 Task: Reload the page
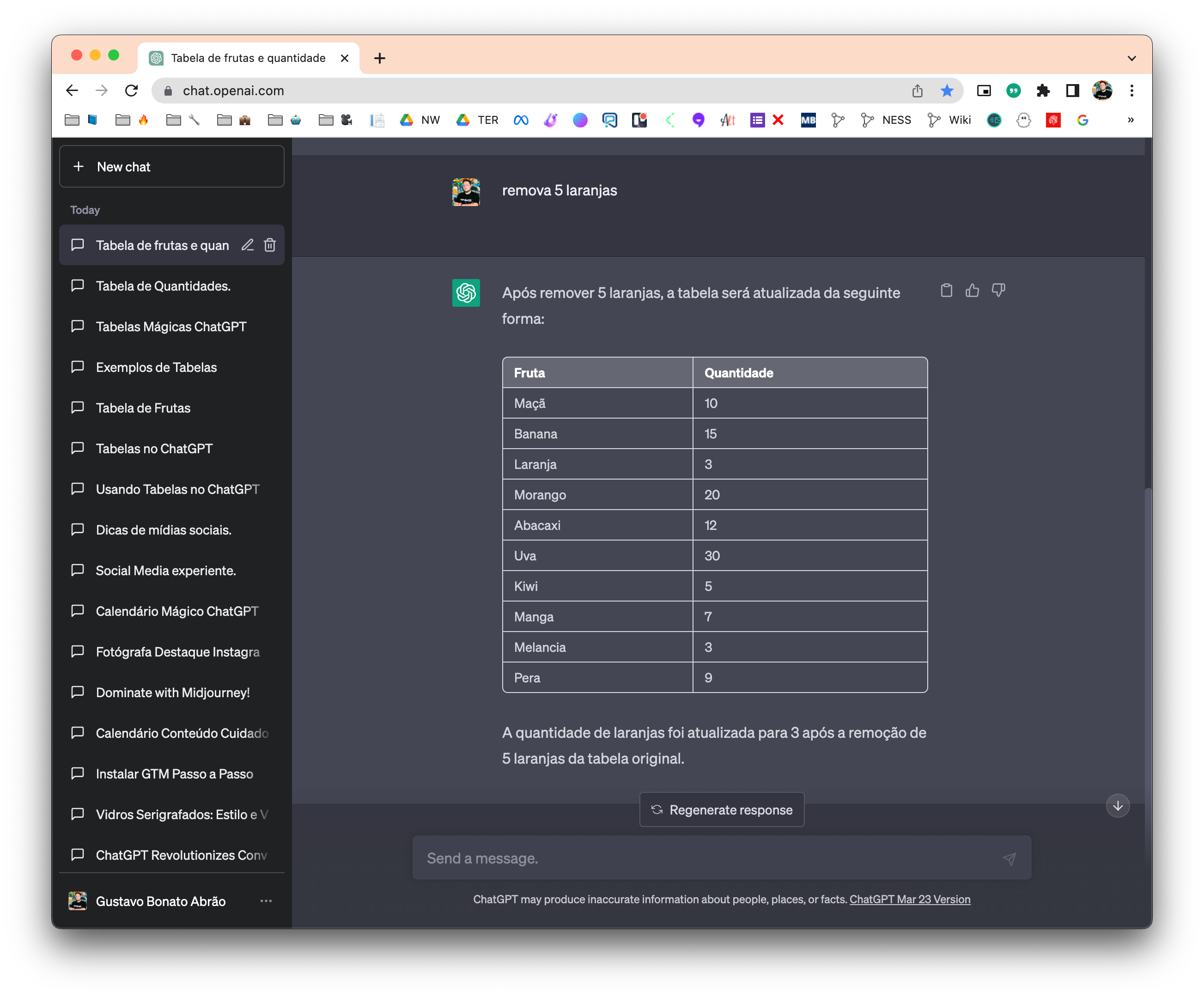pos(131,91)
